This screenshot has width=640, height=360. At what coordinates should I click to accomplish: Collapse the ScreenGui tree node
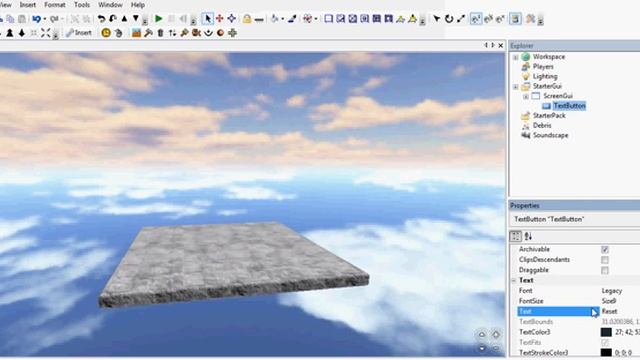[x=526, y=96]
